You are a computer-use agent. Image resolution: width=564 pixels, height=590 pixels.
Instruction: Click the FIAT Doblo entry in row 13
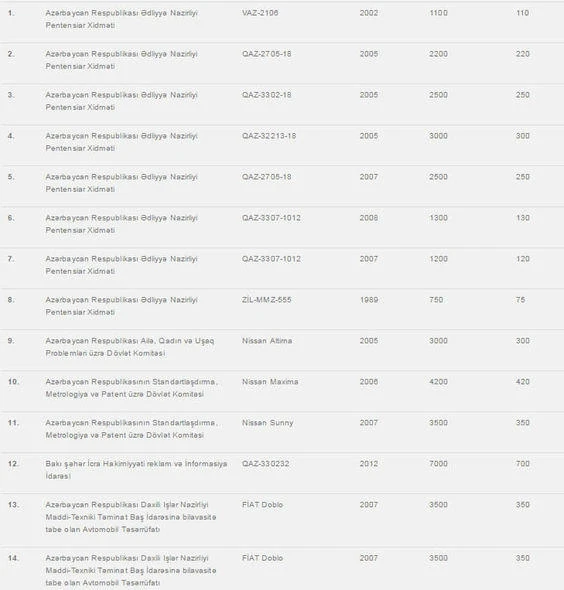262,505
